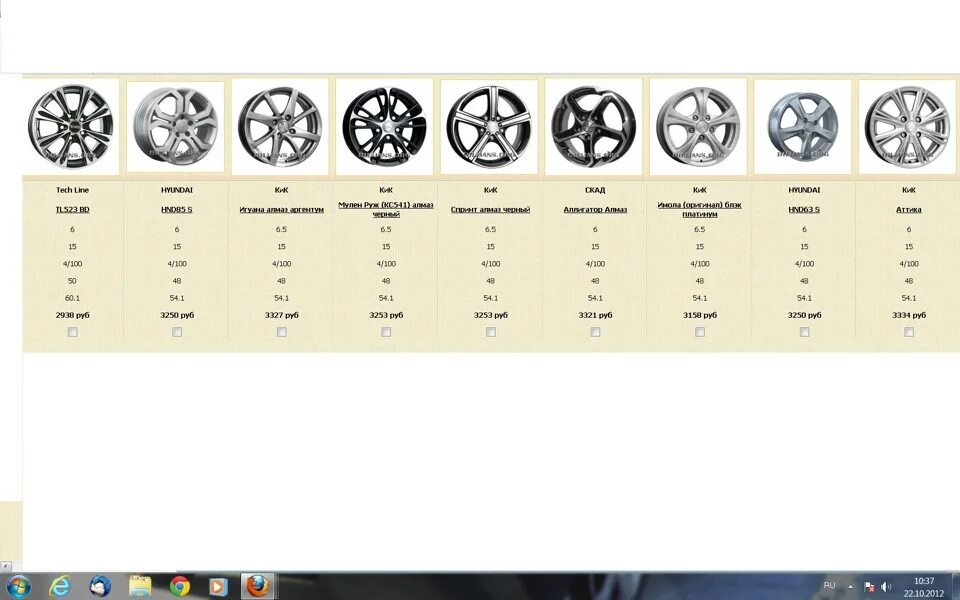960x600 pixels.
Task: Click the СКАД Аллигатор wheel image
Action: [x=593, y=127]
